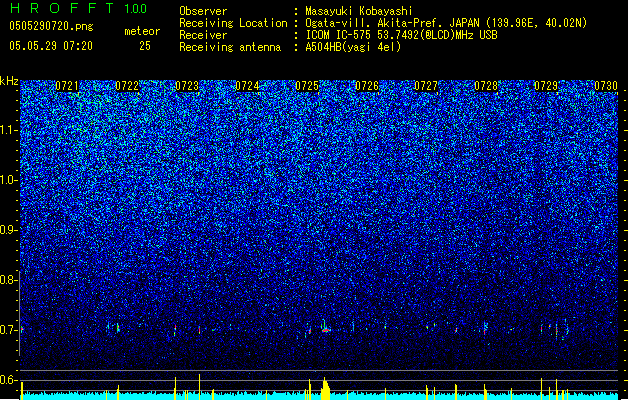
Task: Click the 0722 time marker
Action: (x=127, y=86)
